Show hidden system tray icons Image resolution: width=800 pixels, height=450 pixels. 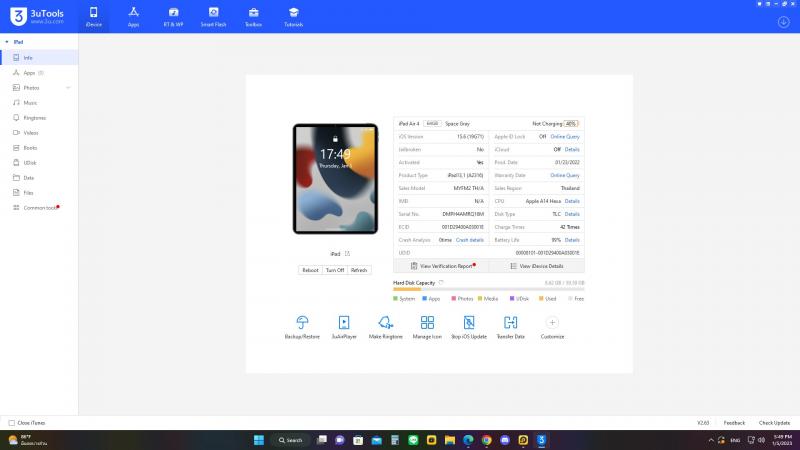pyautogui.click(x=711, y=440)
